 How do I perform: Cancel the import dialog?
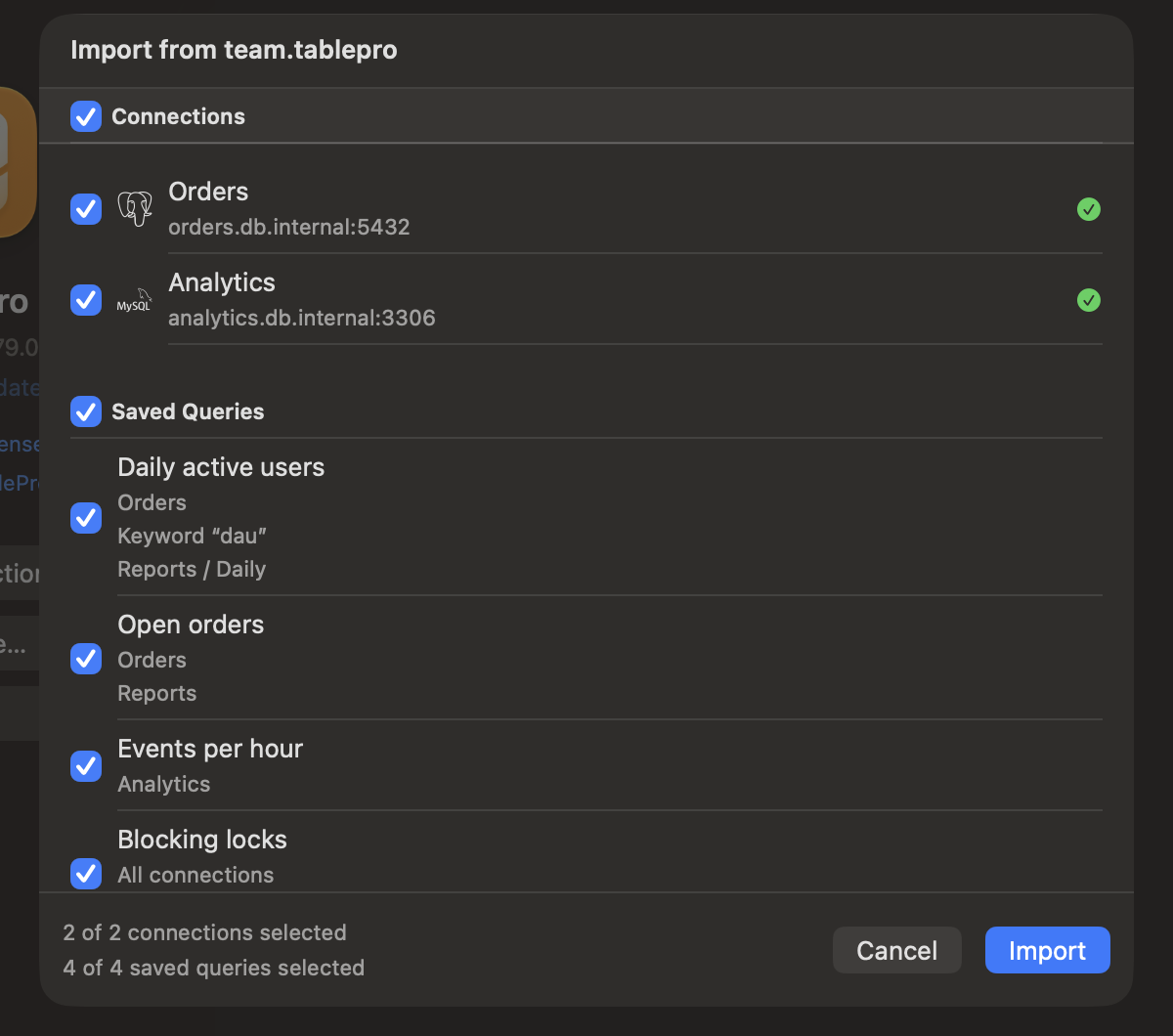pyautogui.click(x=896, y=950)
